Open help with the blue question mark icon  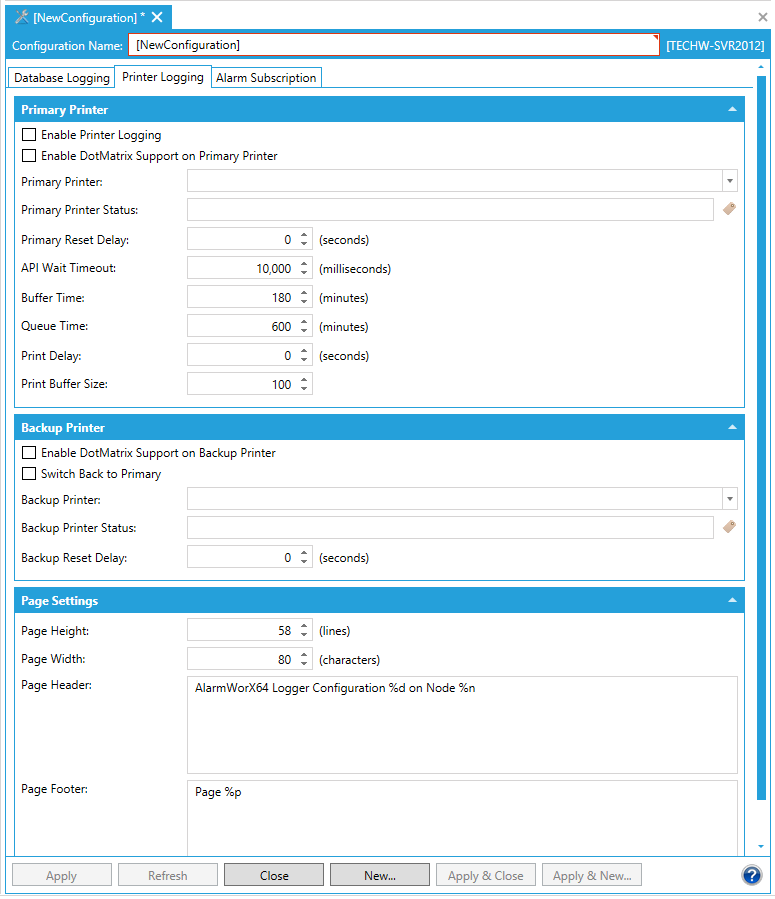tap(752, 875)
